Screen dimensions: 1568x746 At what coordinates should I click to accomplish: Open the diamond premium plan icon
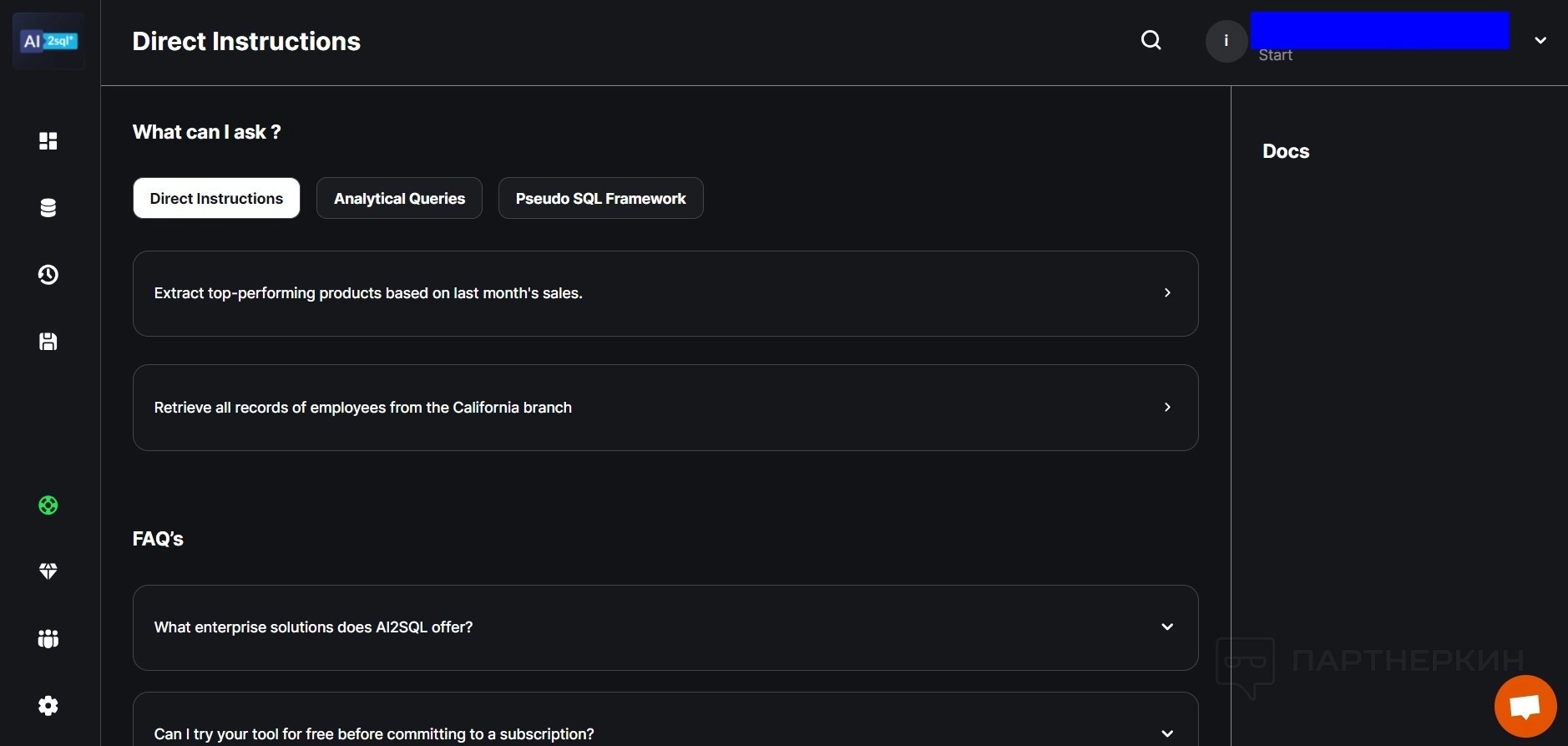(48, 571)
